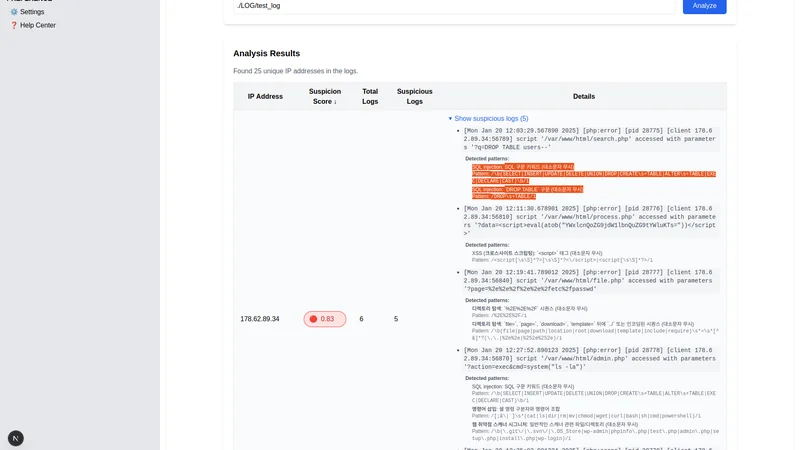Click the Settings gear icon
This screenshot has height=450, width=800.
tap(14, 12)
